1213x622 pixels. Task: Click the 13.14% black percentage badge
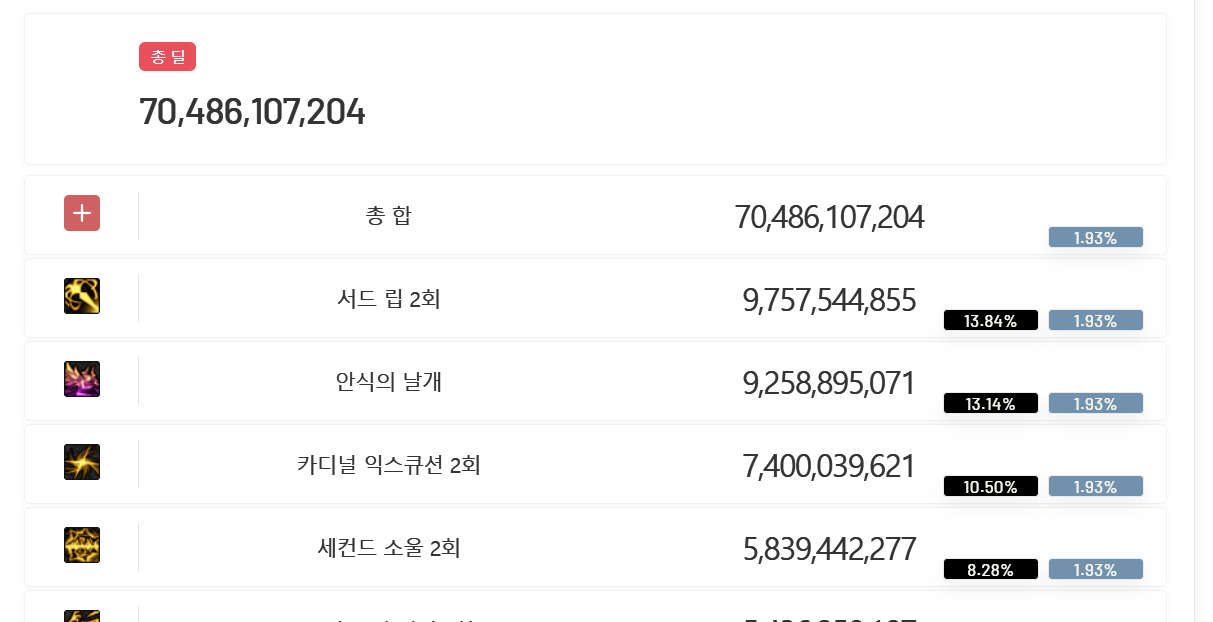(x=991, y=404)
